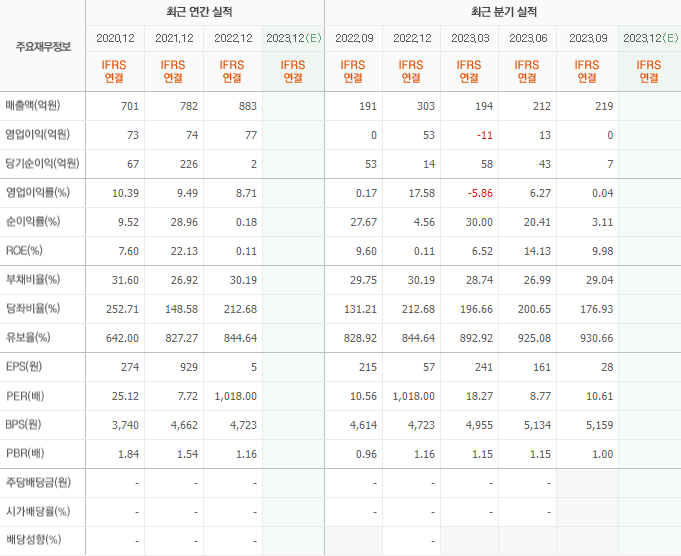Click the 매출액(억원) row label
Image resolution: width=681 pixels, height=556 pixels.
pyautogui.click(x=33, y=106)
